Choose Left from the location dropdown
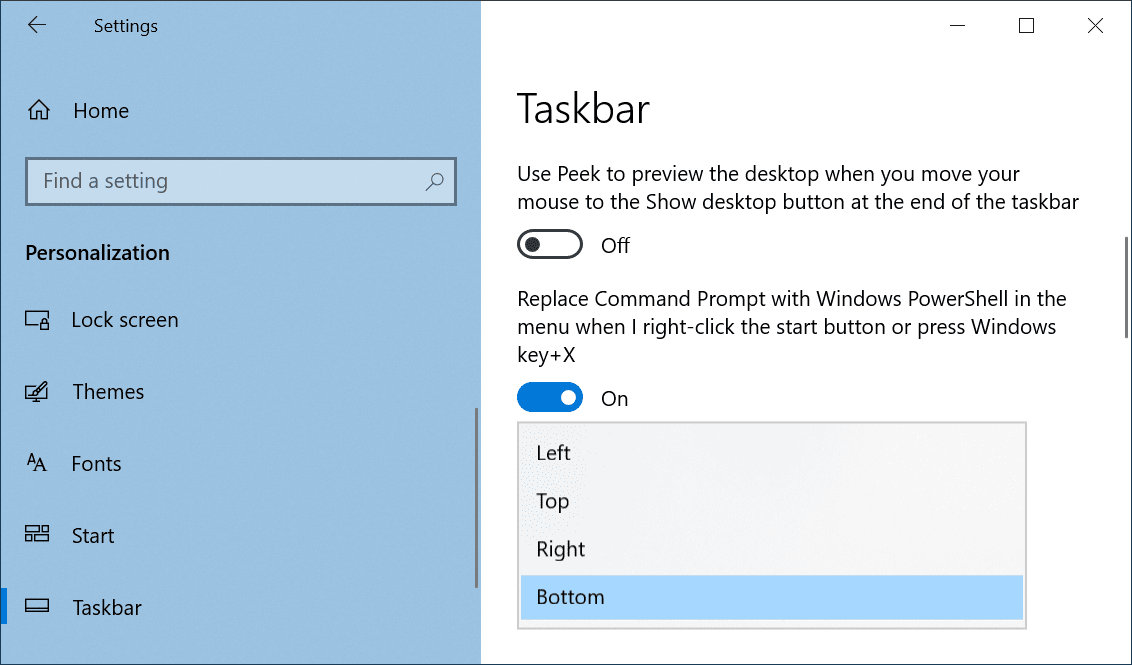The image size is (1132, 665). click(553, 453)
